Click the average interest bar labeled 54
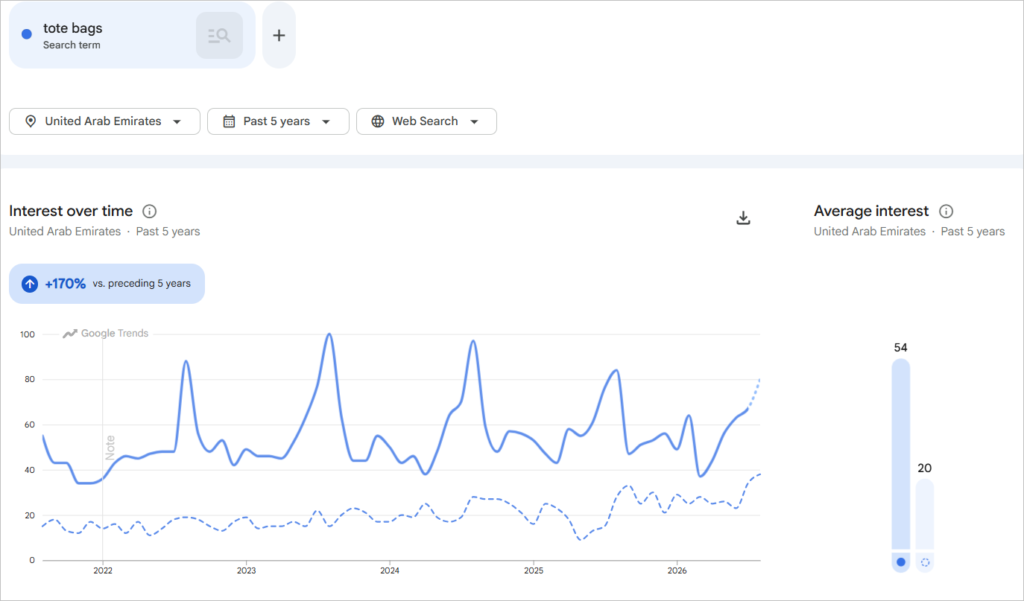 [x=901, y=454]
